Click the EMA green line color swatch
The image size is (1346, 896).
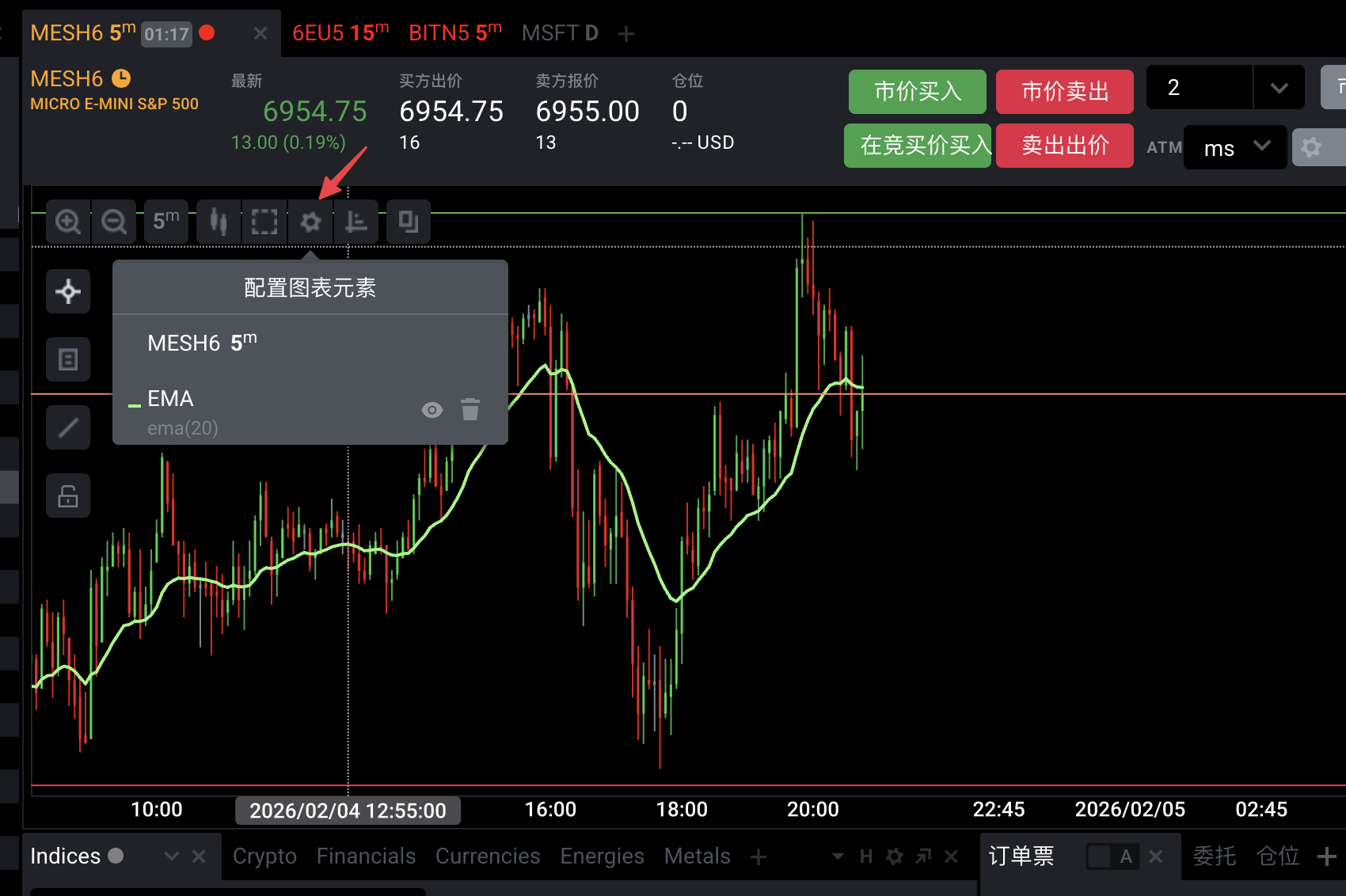(135, 405)
